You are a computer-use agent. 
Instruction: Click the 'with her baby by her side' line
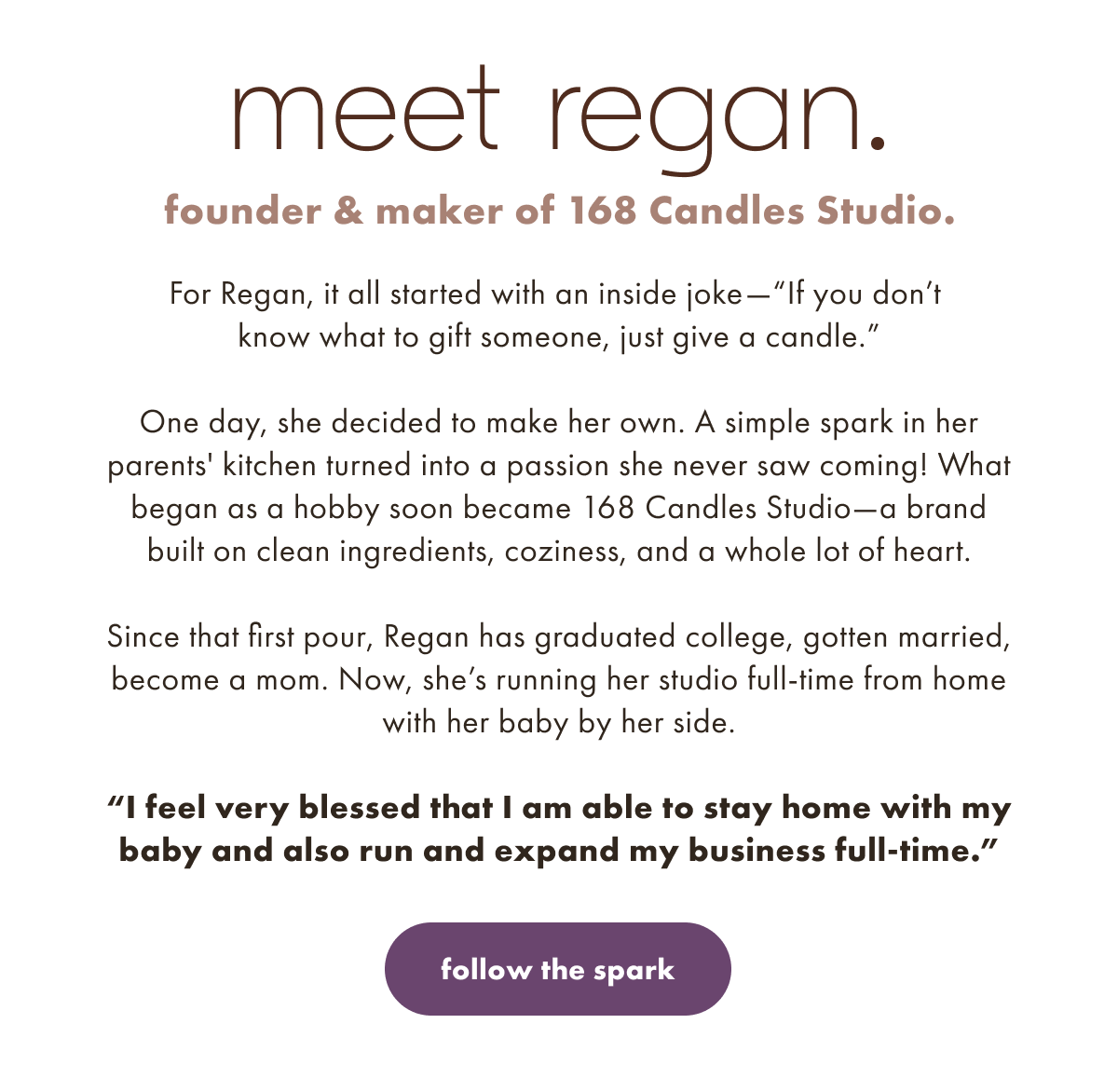(559, 722)
